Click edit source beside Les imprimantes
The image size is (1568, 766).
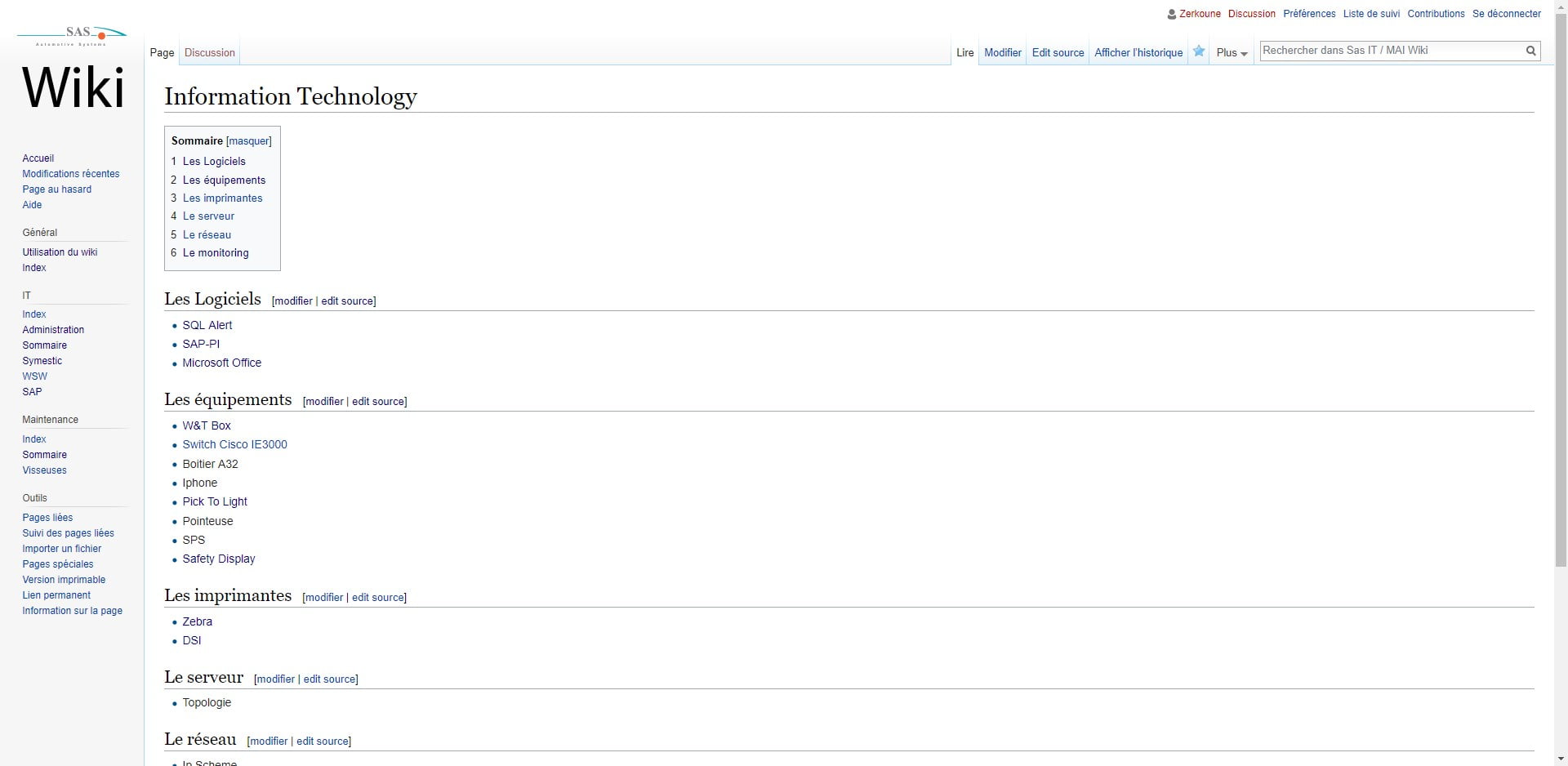pyautogui.click(x=377, y=598)
